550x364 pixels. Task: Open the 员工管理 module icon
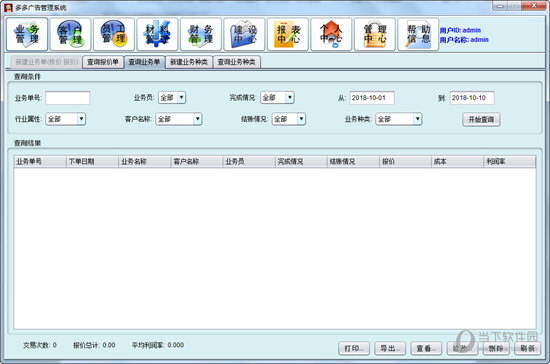(x=114, y=34)
